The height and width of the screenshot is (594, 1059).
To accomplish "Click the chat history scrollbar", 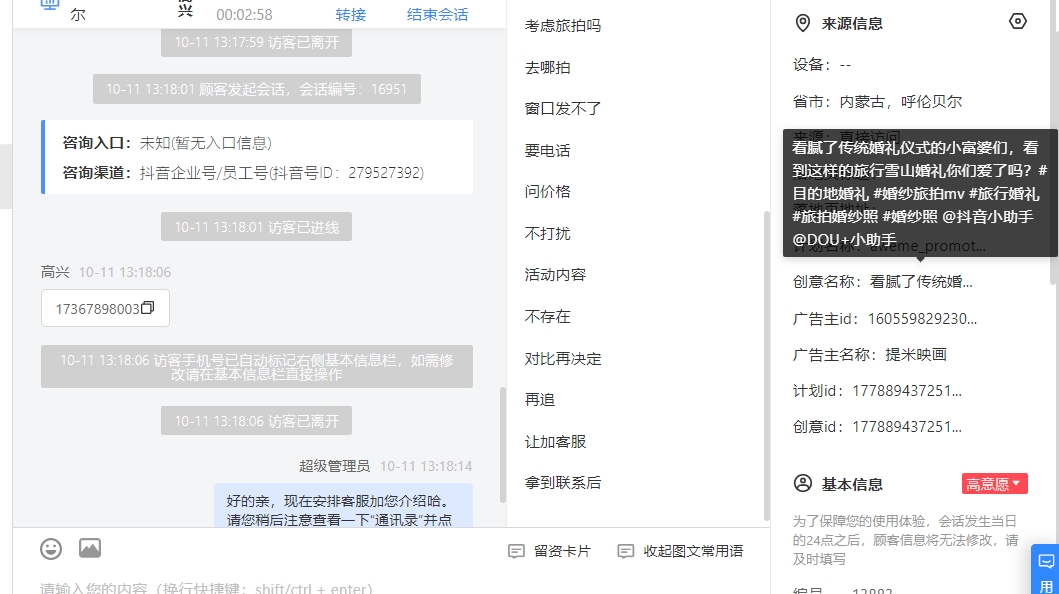I will [x=502, y=444].
